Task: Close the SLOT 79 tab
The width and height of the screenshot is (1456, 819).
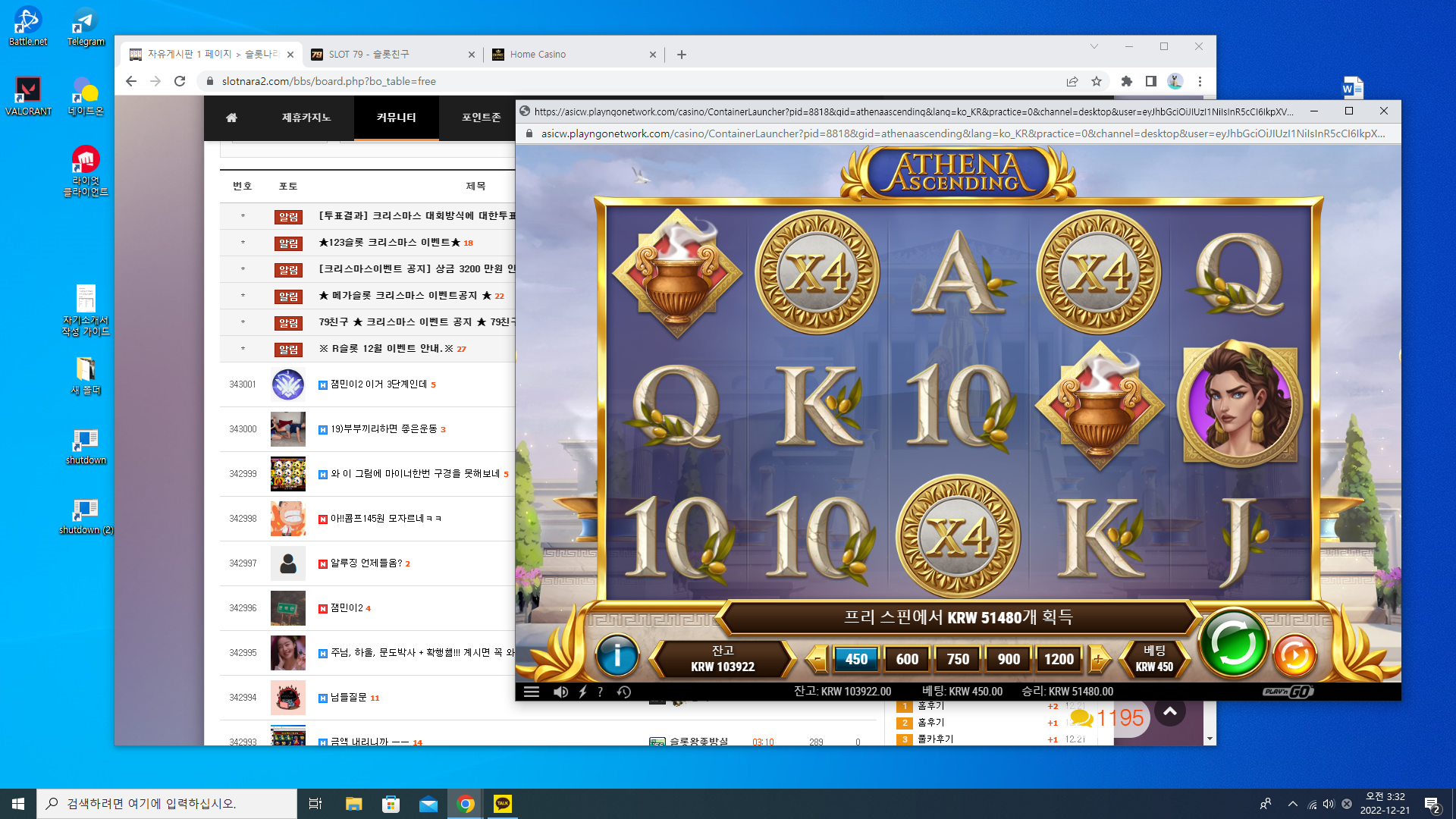Action: click(472, 55)
